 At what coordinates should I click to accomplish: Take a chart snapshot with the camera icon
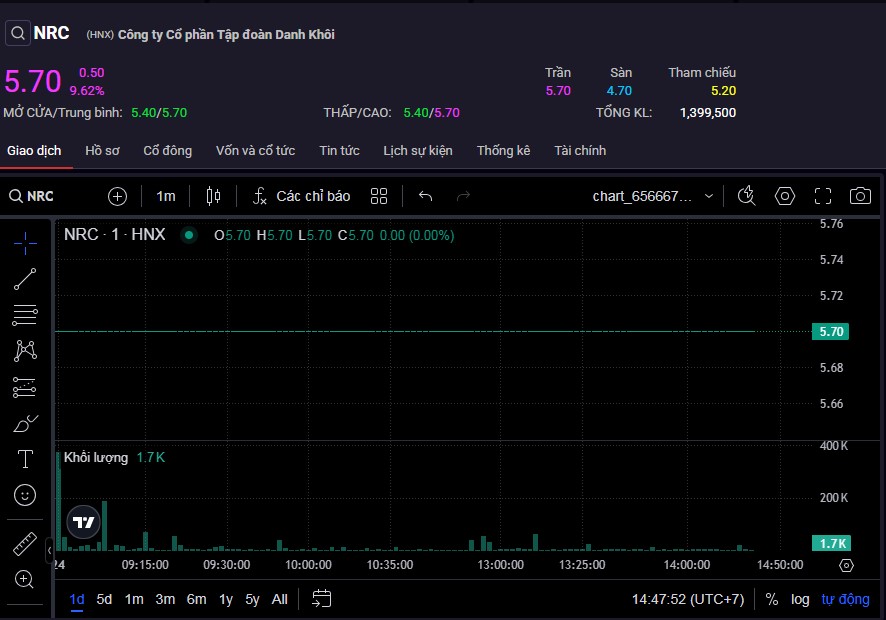[x=859, y=196]
